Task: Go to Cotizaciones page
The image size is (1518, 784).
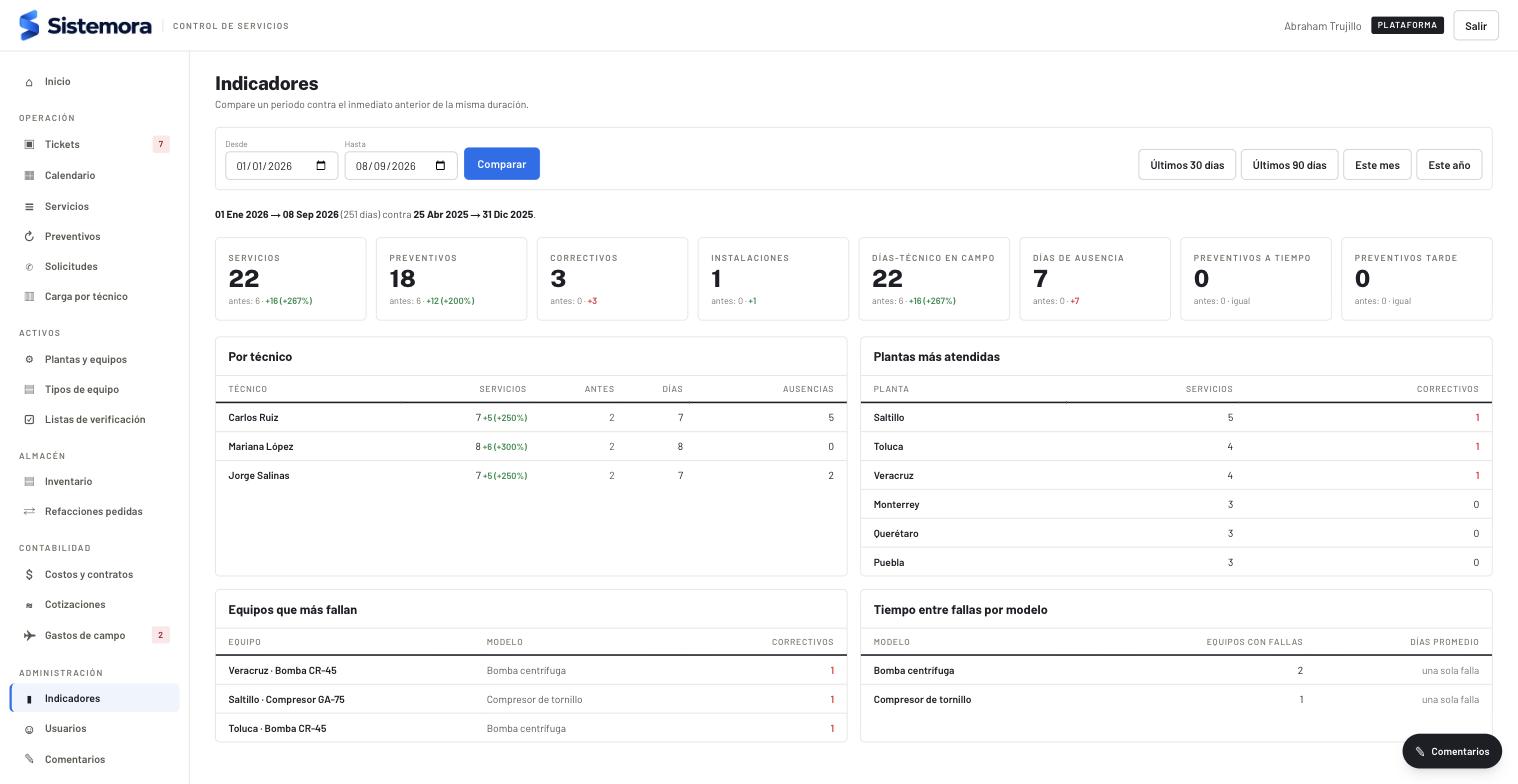Action: (95, 605)
